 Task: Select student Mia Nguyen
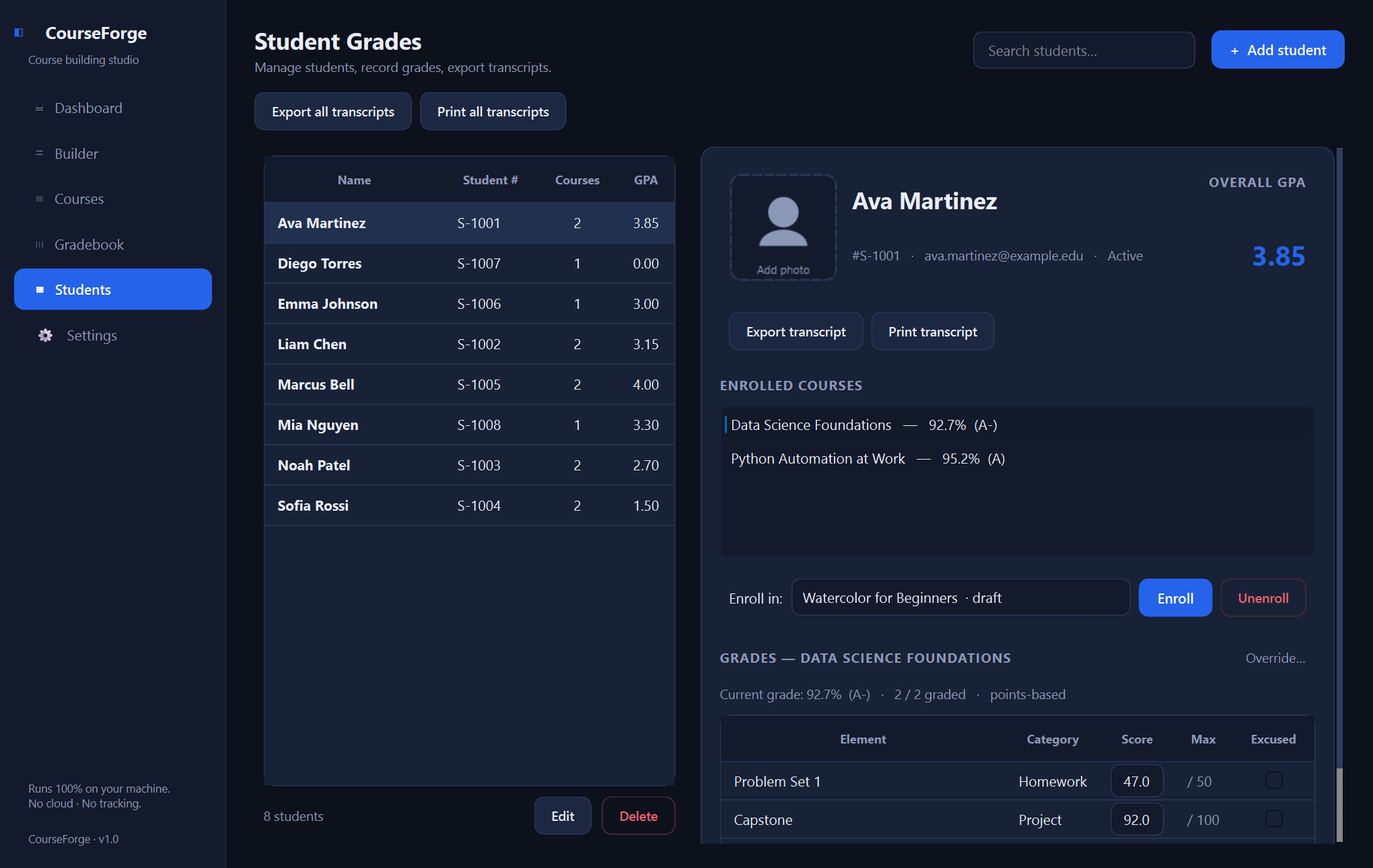click(x=469, y=425)
